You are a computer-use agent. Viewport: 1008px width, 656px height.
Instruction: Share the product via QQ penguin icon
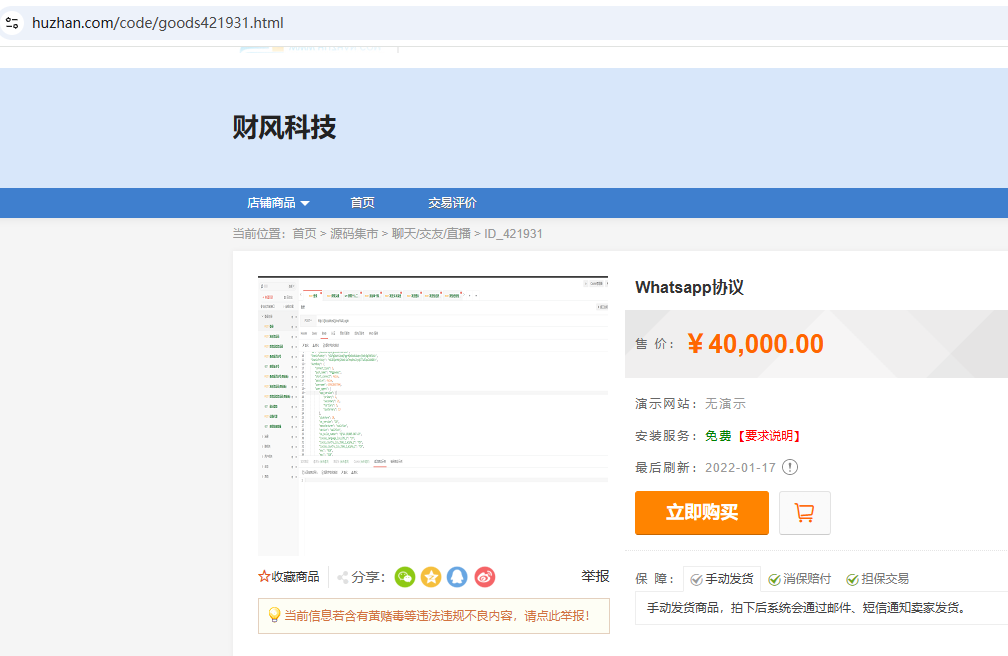[x=457, y=577]
